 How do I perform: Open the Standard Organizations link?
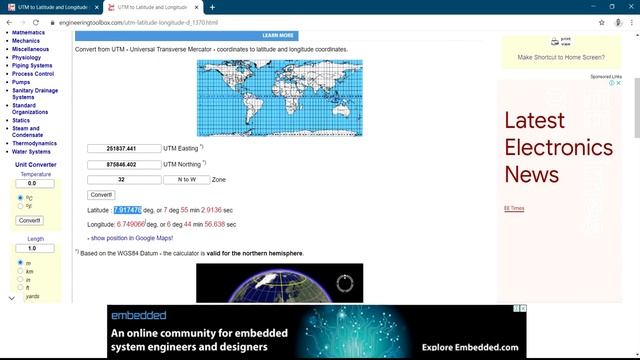30,109
